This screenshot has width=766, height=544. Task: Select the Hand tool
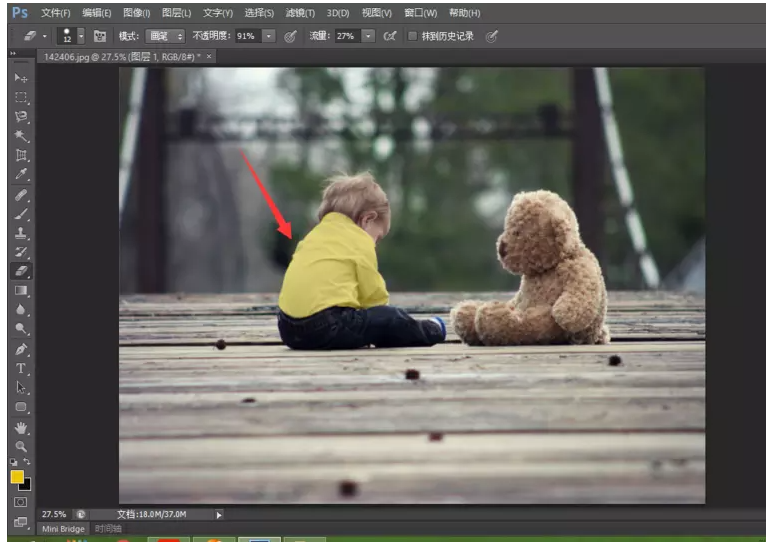tap(21, 427)
